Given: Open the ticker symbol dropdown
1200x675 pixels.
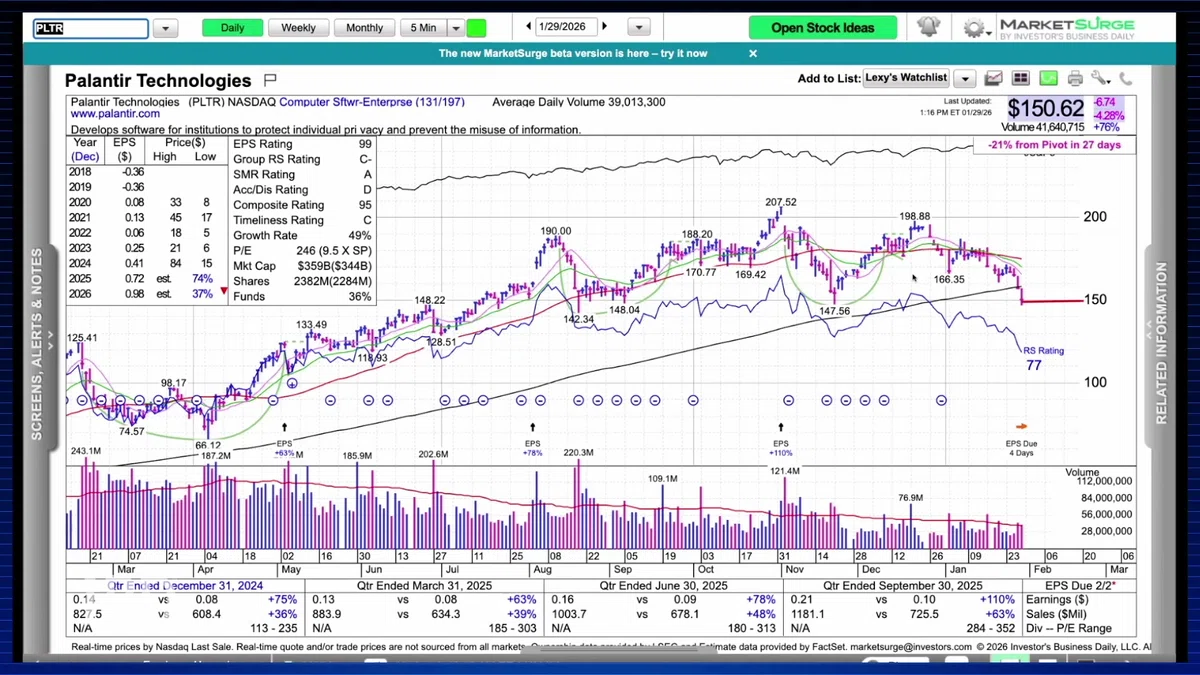Looking at the screenshot, I should pos(165,29).
